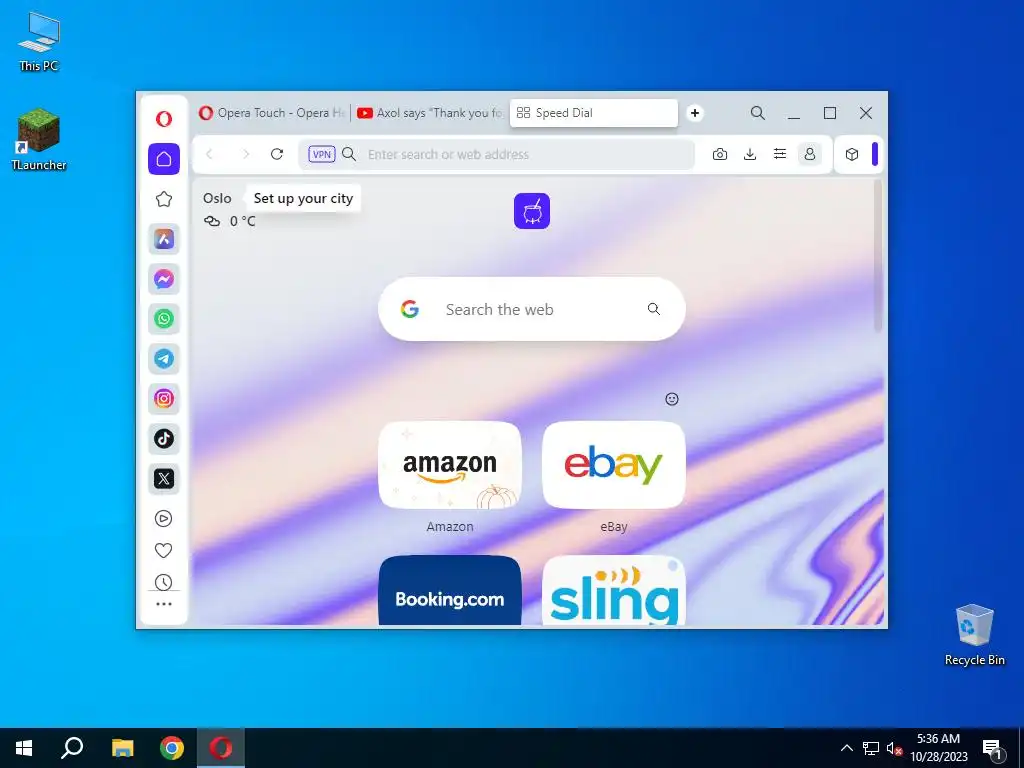Click the 0 °C weather reading
Screen dimensions: 1024x768
click(x=242, y=221)
